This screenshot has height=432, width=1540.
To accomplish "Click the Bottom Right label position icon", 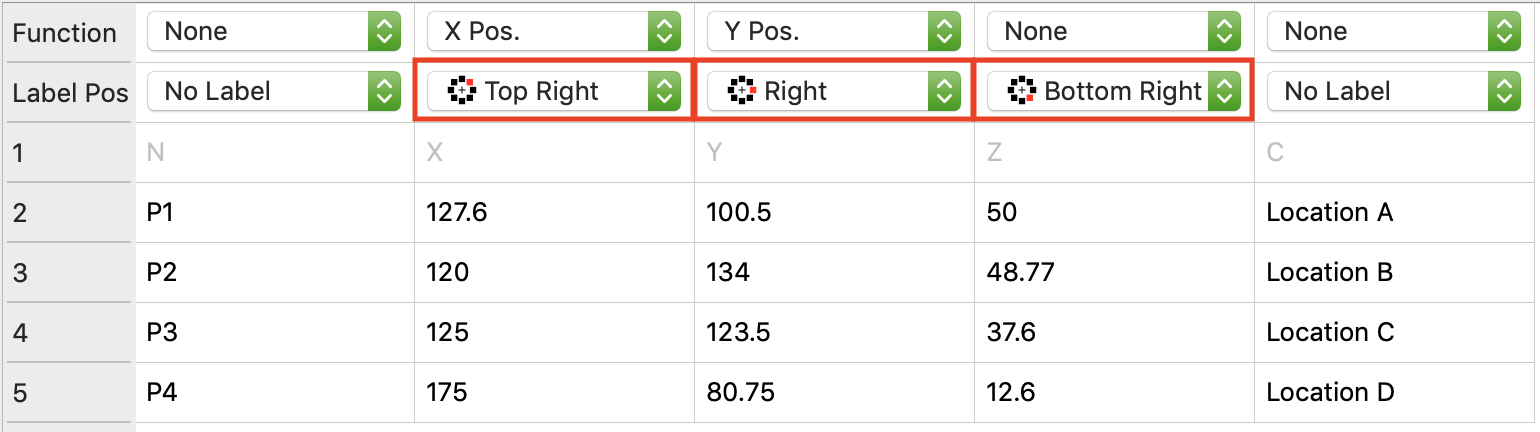I will pos(1021,91).
